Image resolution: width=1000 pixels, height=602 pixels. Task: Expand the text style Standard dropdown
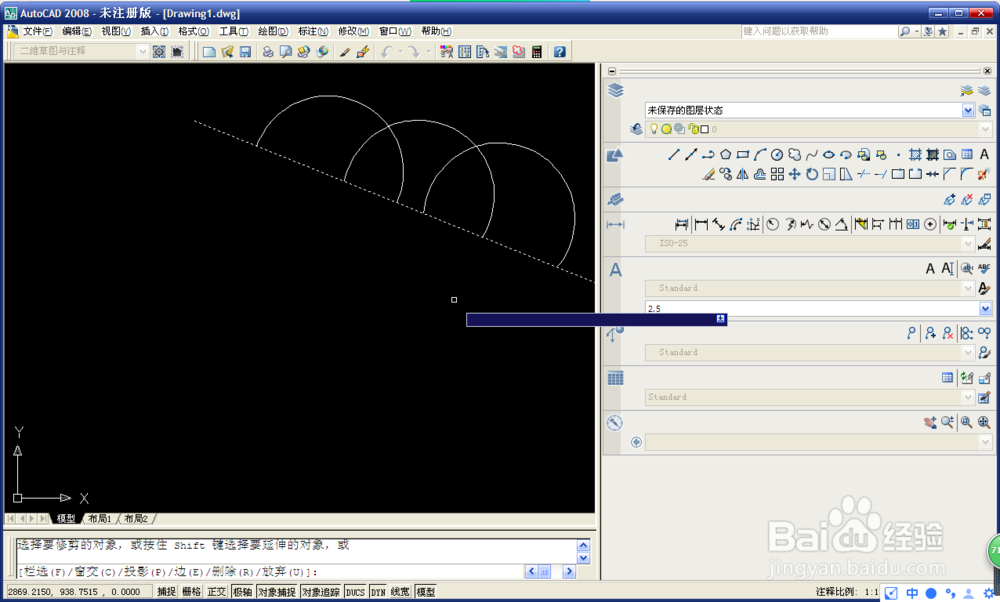[968, 288]
